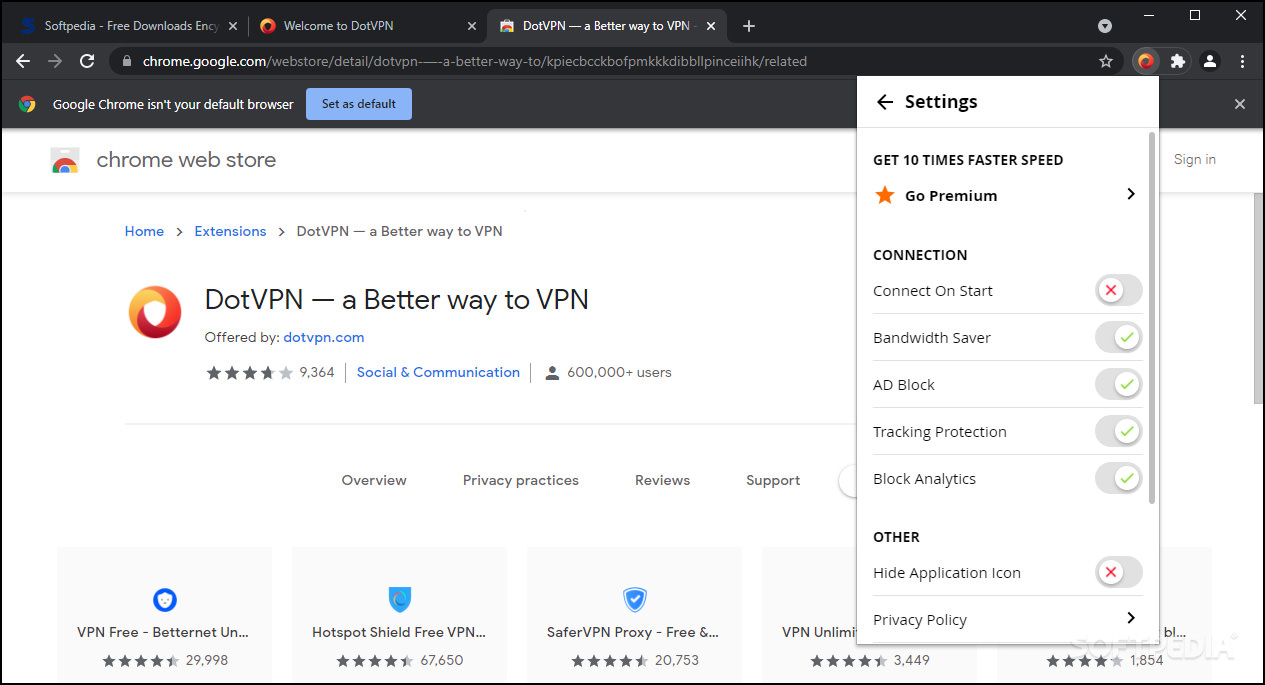
Task: Open the Reviews tab
Action: [x=662, y=481]
